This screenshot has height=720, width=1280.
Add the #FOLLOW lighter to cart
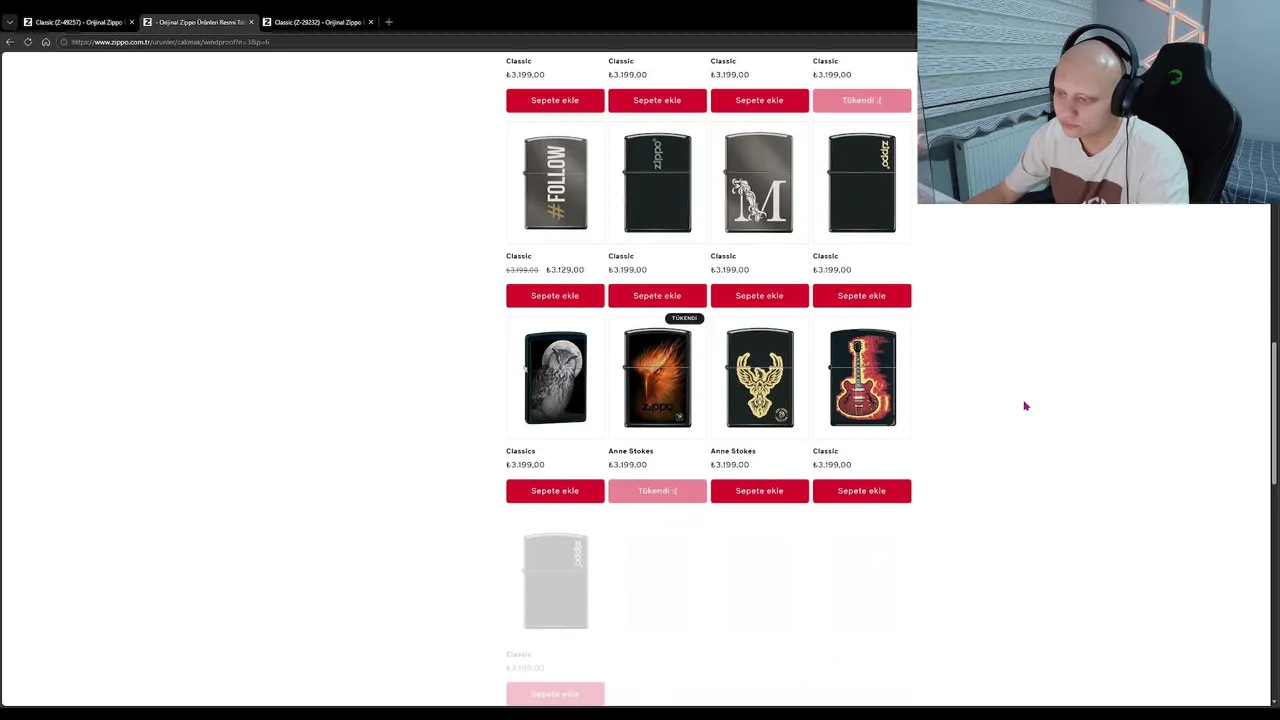pos(555,296)
